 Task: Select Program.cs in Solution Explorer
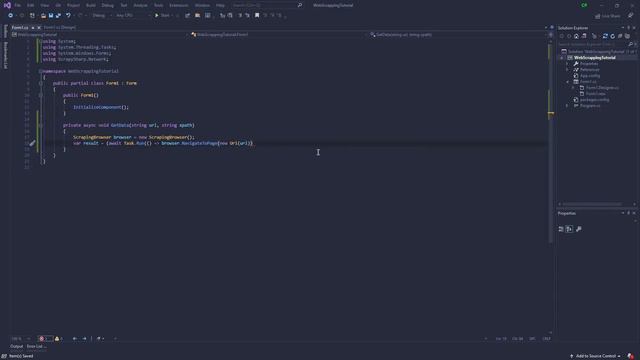589,106
